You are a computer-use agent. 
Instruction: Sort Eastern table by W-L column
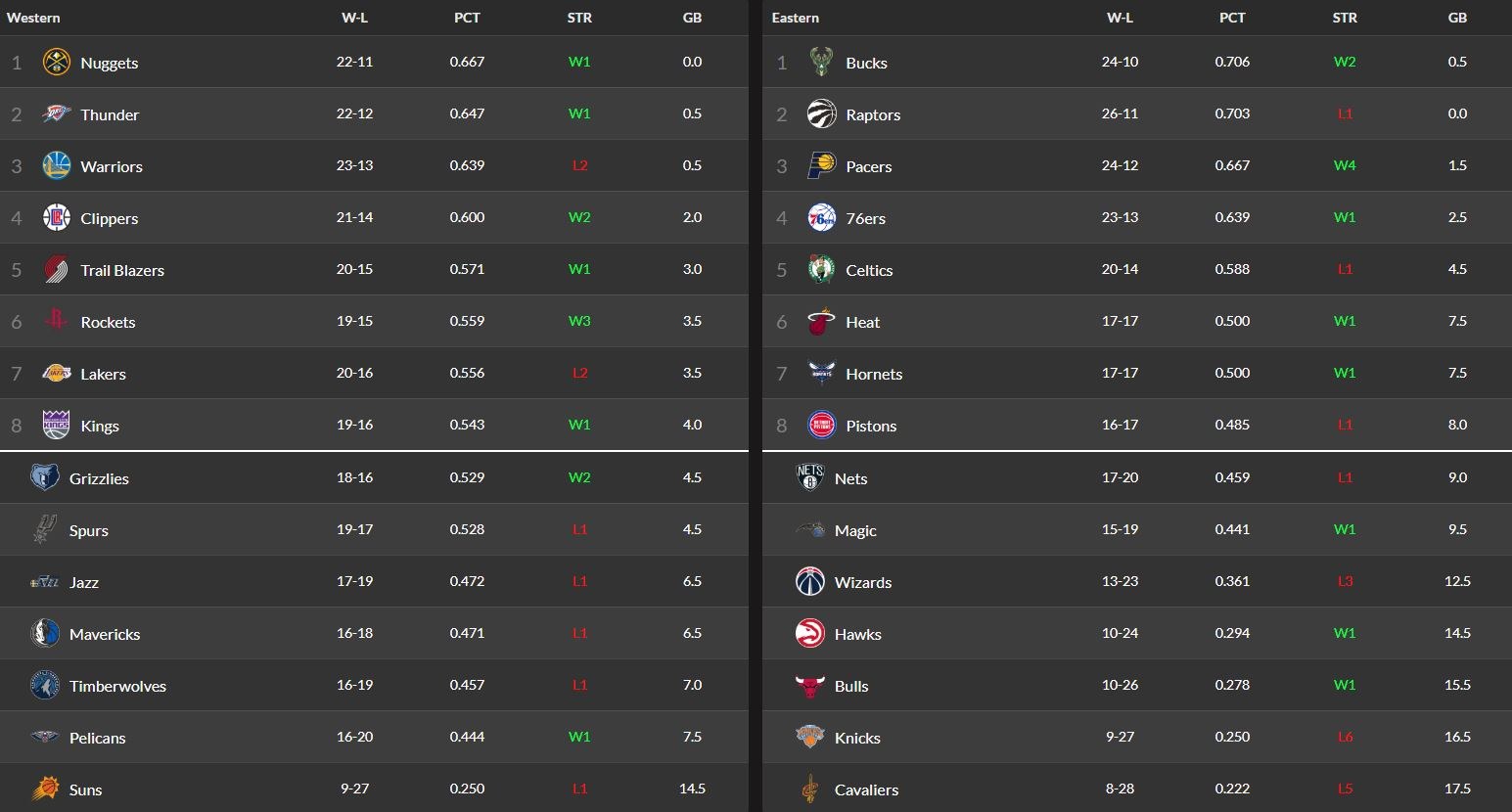[1120, 18]
